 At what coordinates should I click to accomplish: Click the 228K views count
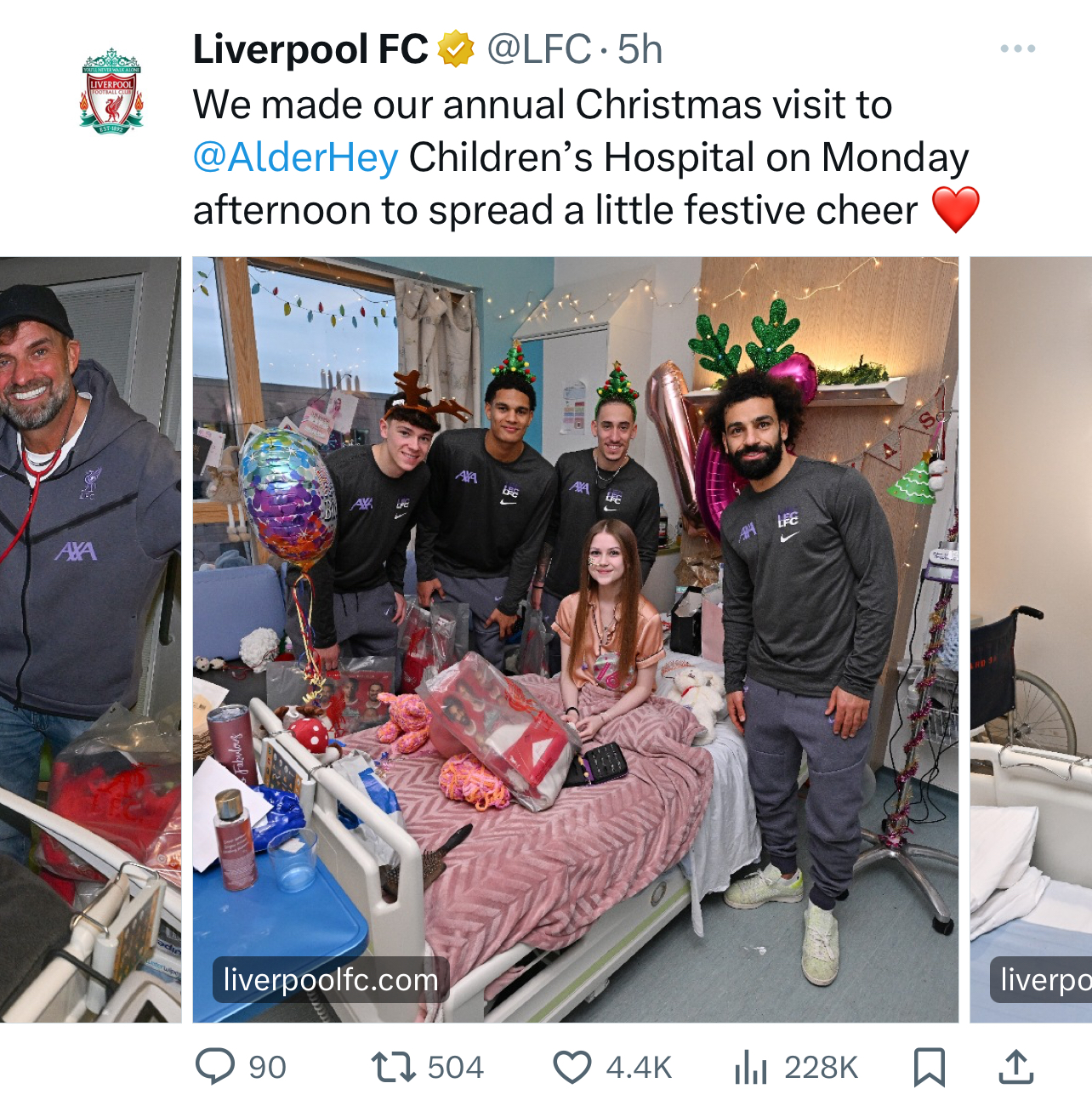pyautogui.click(x=822, y=1067)
